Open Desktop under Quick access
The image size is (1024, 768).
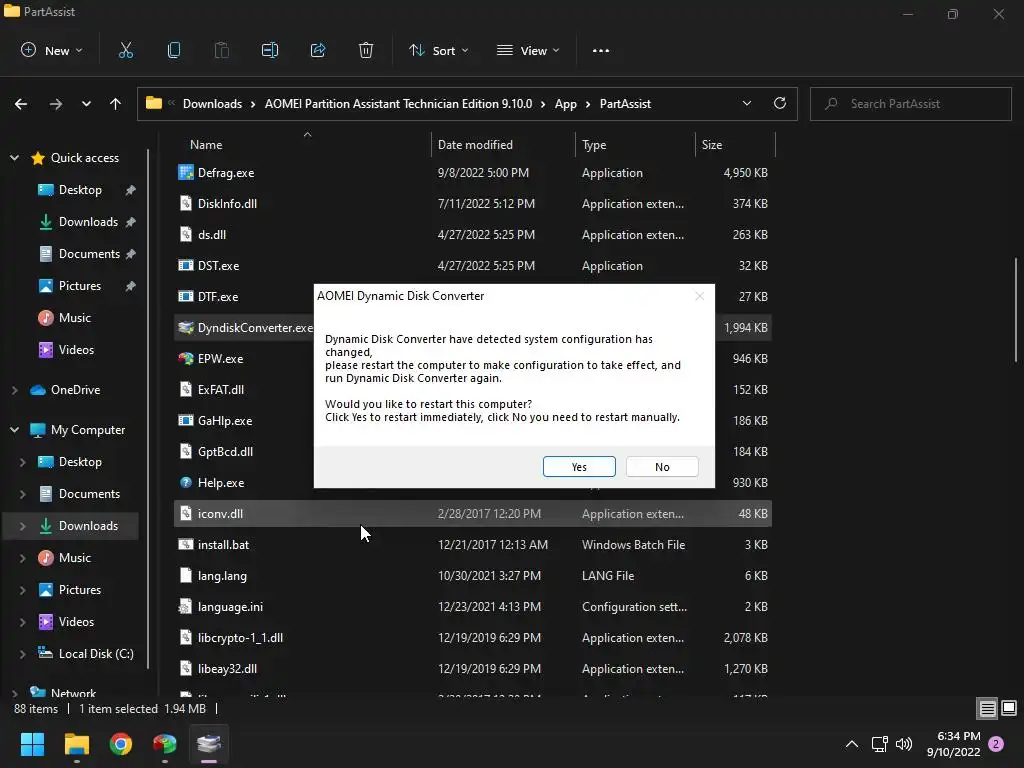coord(80,189)
